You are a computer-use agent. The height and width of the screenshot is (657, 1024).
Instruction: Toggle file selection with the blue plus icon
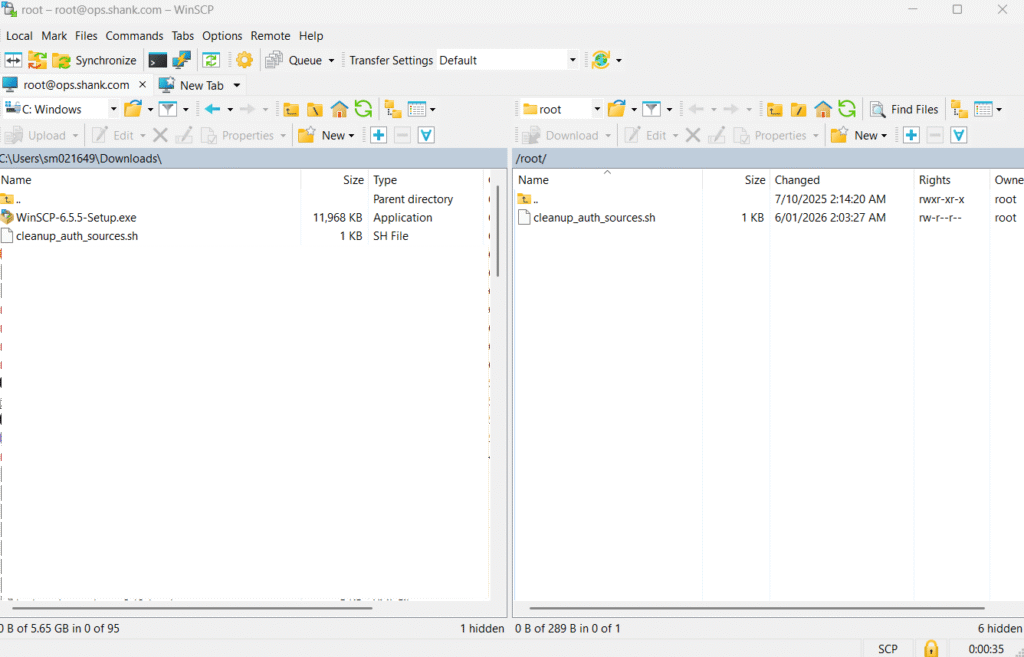tap(911, 134)
